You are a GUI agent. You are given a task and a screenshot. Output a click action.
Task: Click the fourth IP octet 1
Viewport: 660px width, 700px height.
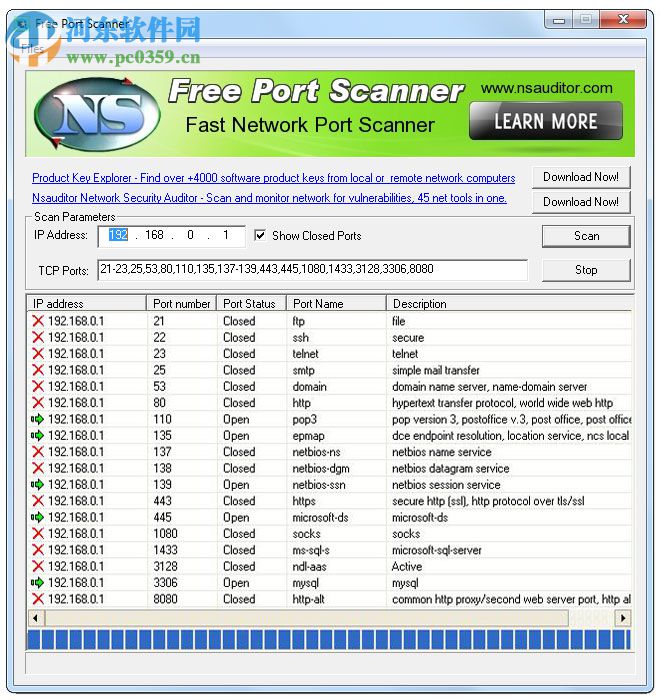pos(226,235)
